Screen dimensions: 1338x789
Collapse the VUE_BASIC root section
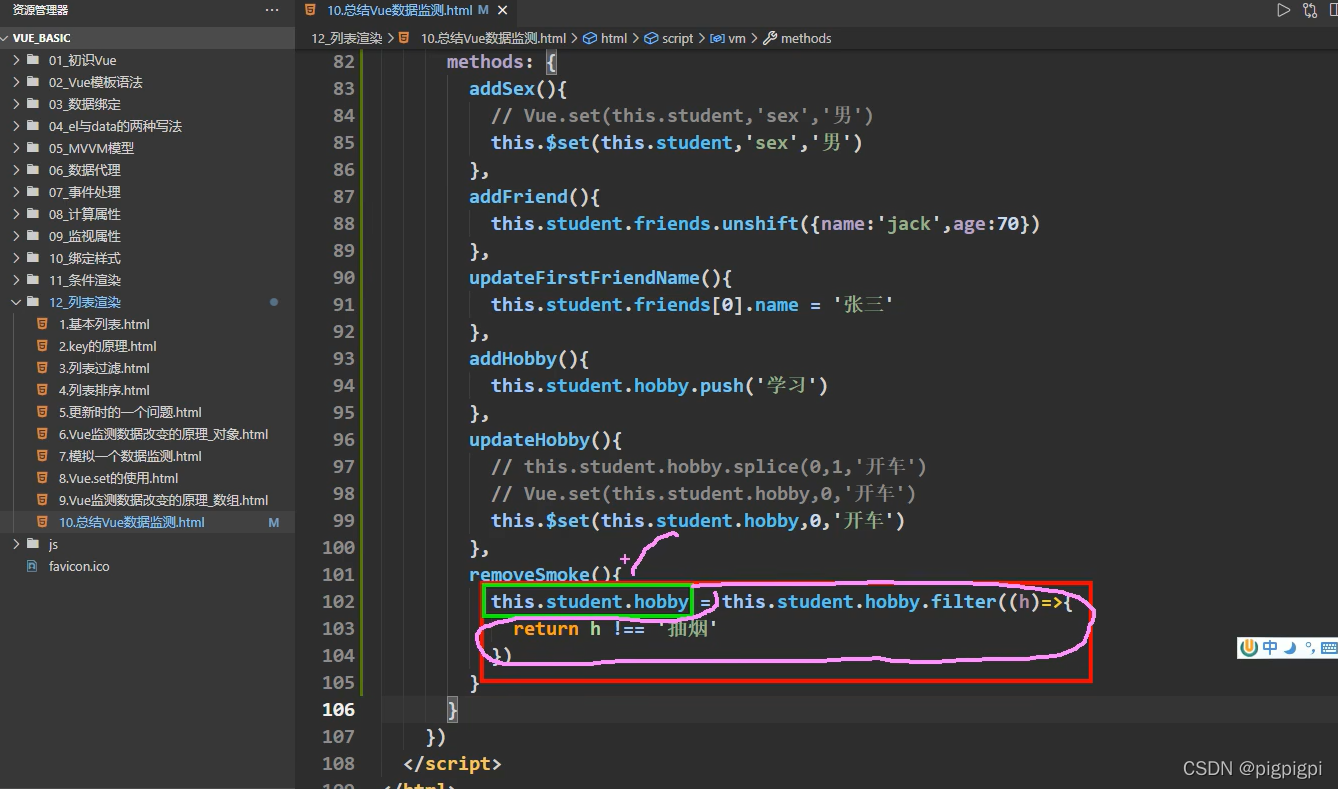point(148,38)
